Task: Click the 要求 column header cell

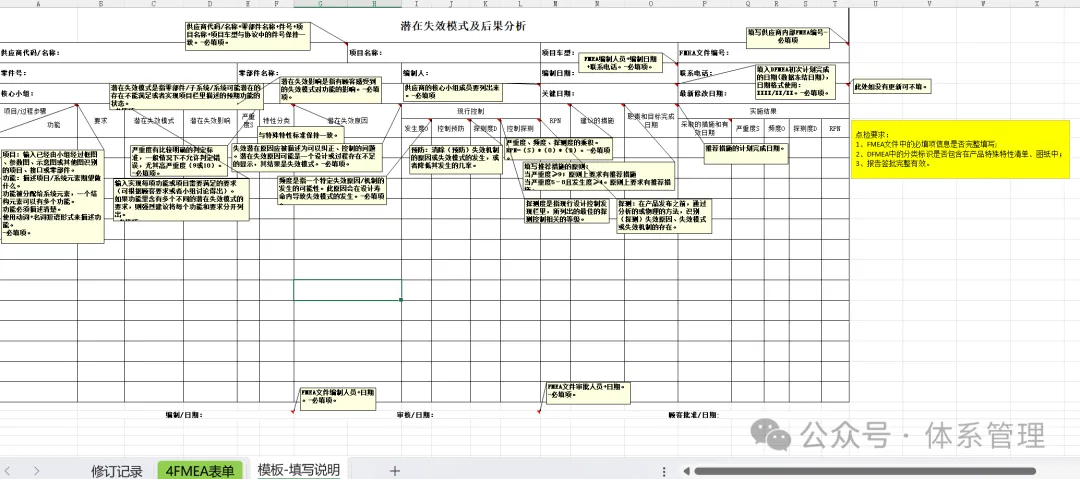Action: pyautogui.click(x=101, y=120)
